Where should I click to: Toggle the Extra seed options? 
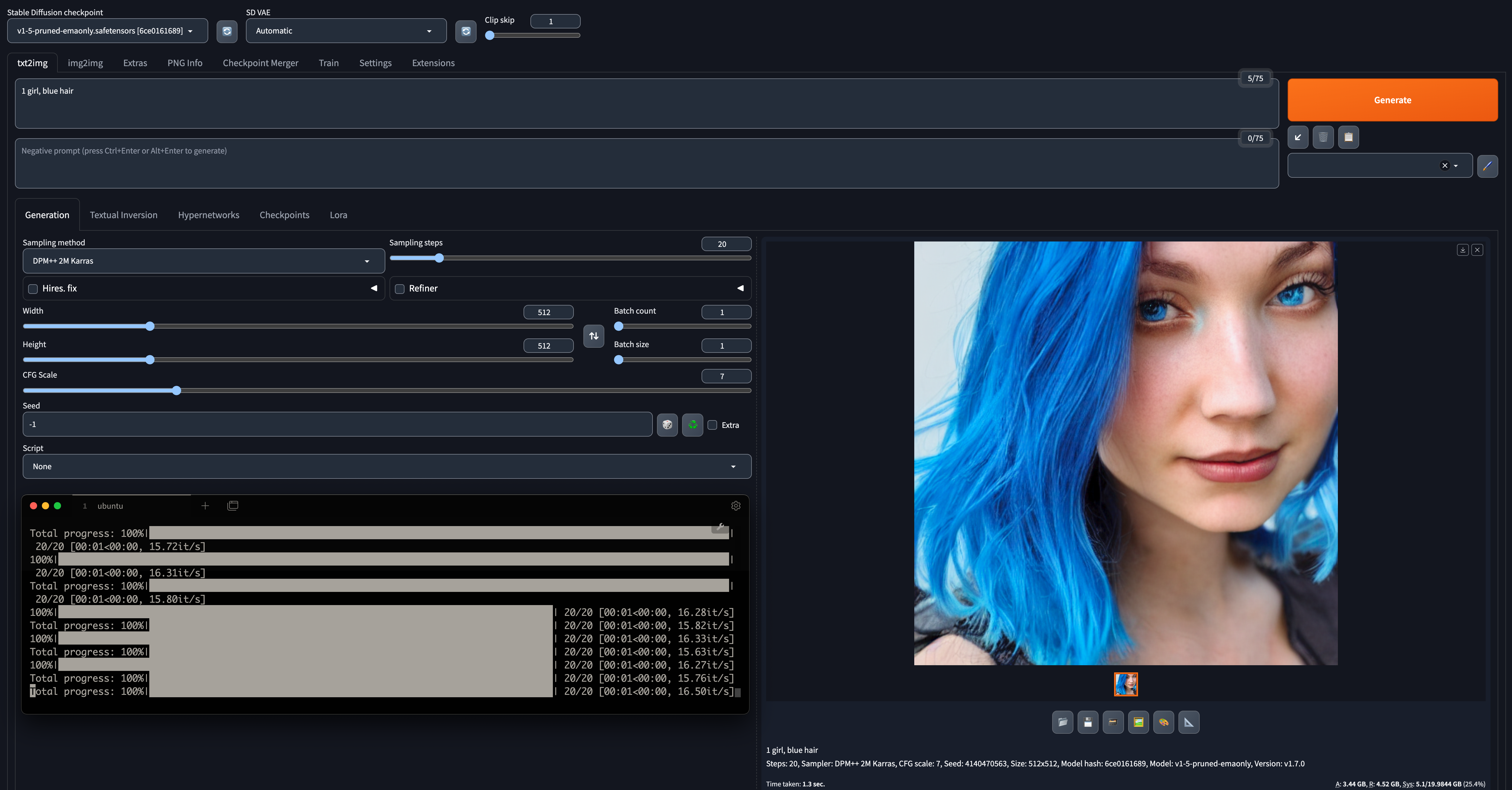click(x=712, y=425)
